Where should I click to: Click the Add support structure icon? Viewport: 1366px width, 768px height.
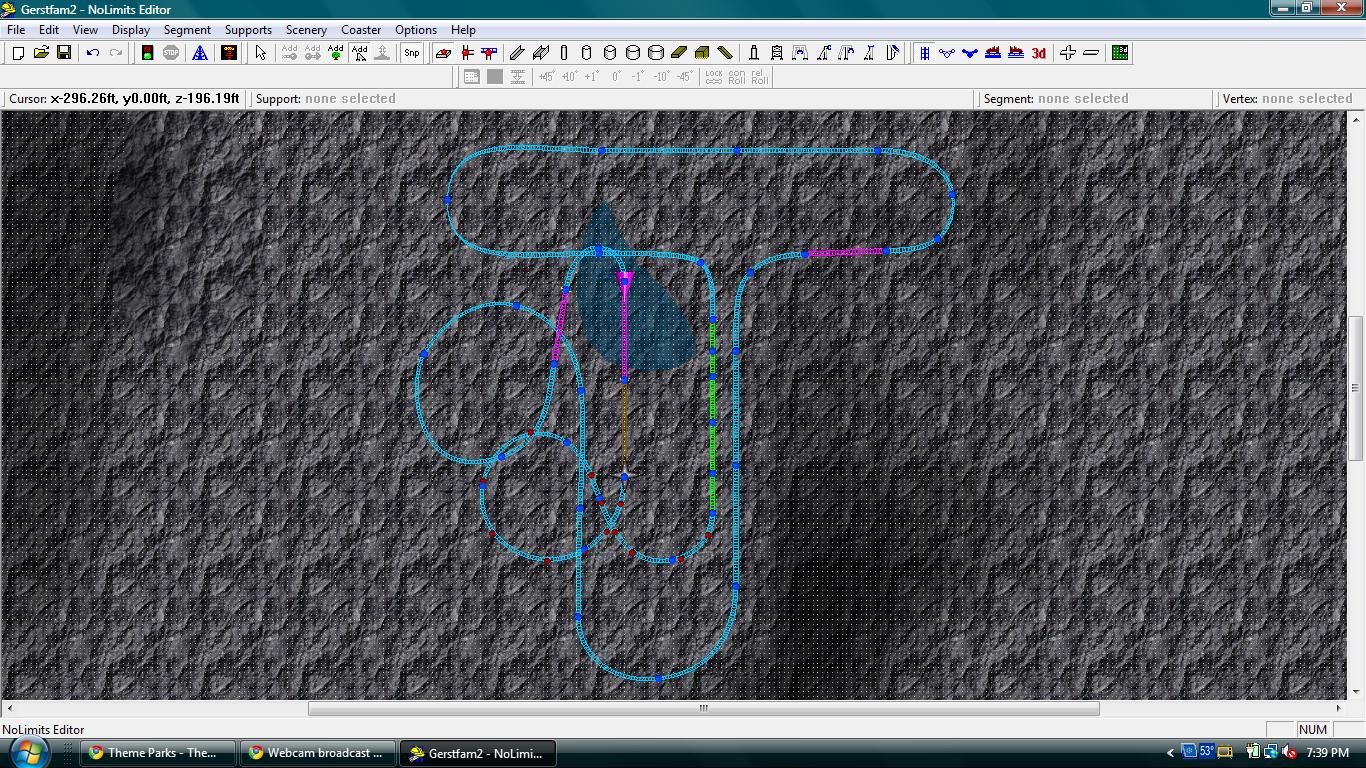(359, 53)
